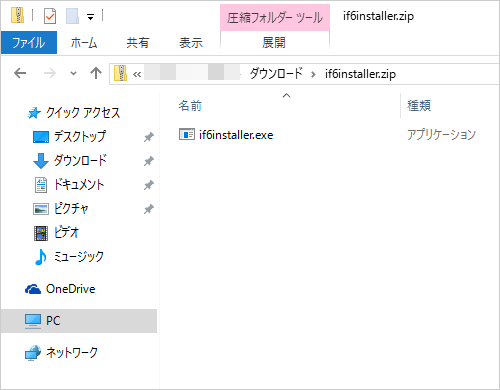The width and height of the screenshot is (500, 390).
Task: Select ネットワーク in navigation pane
Action: tap(72, 353)
